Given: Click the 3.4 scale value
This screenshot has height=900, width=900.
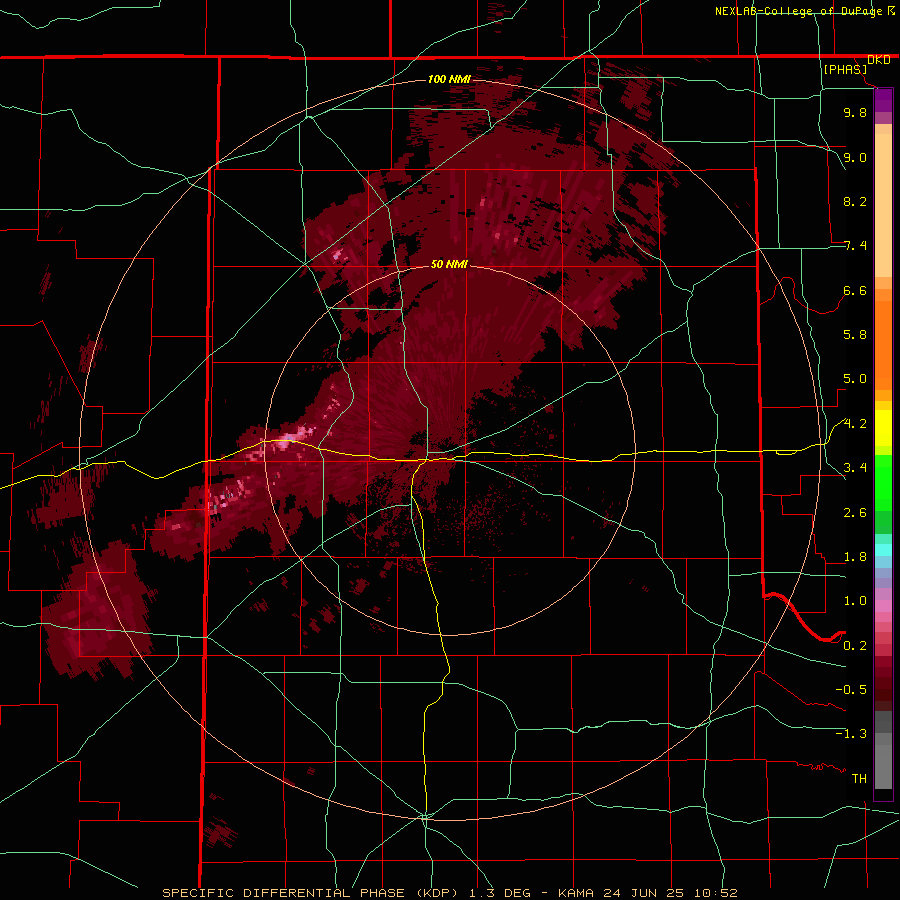Looking at the screenshot, I should 855,468.
